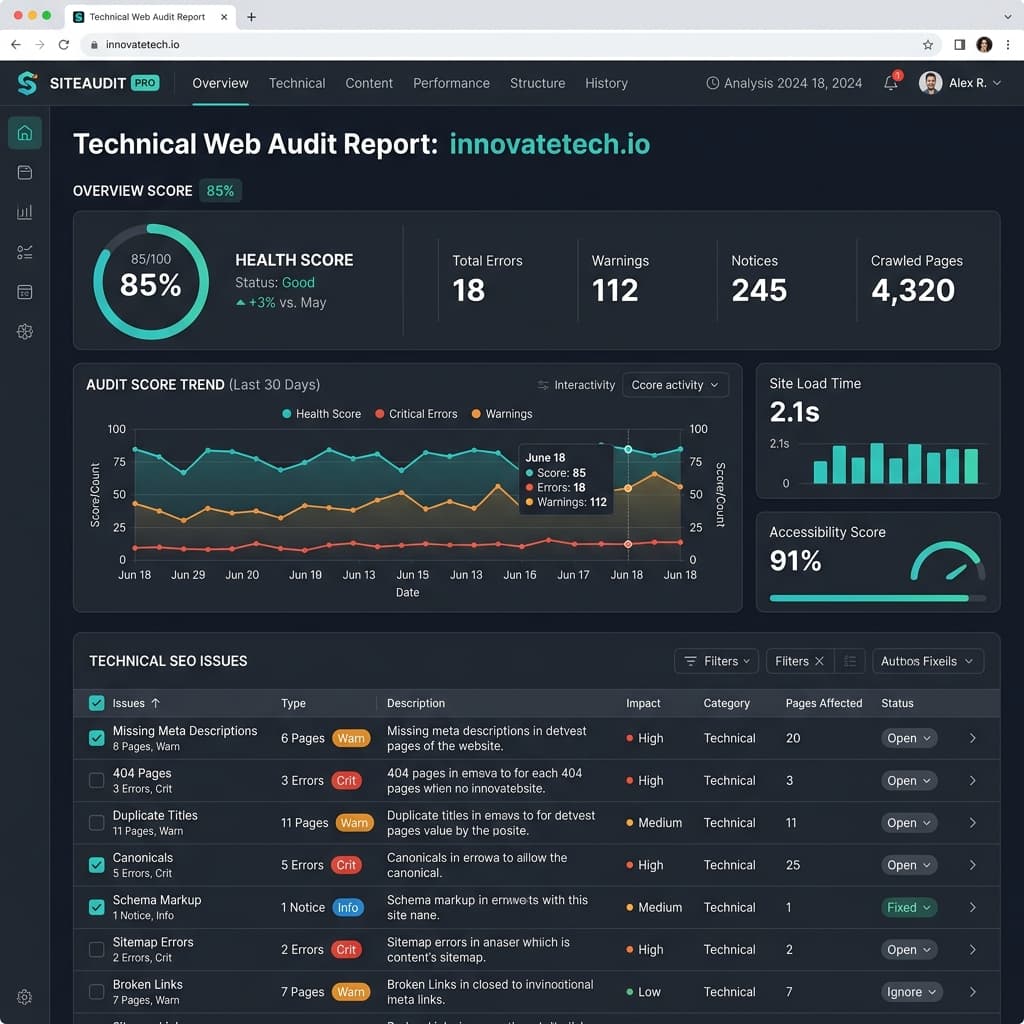1024x1024 pixels.
Task: Click the Warnings orange legend dot
Action: point(476,414)
